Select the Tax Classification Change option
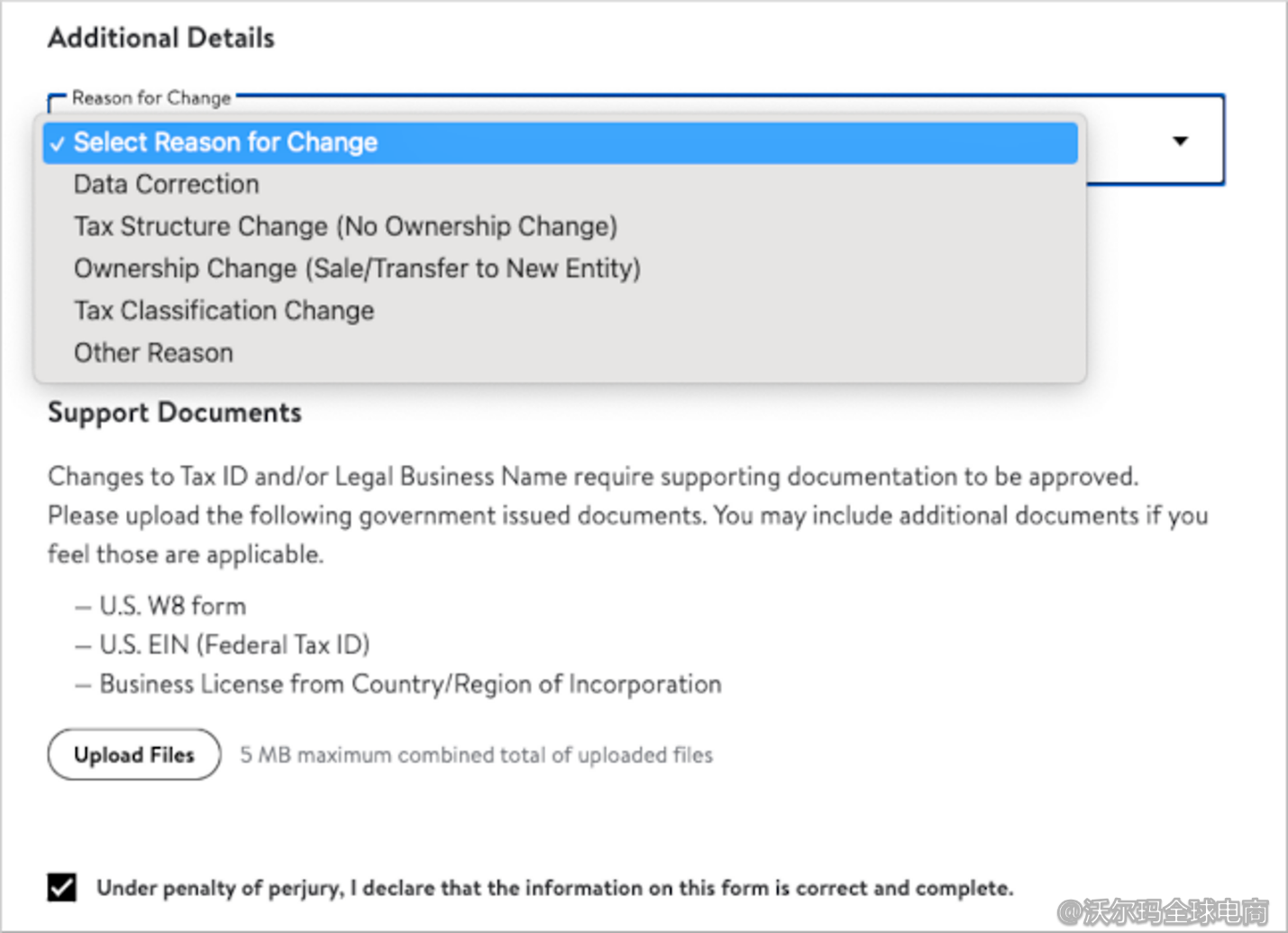 tap(224, 311)
